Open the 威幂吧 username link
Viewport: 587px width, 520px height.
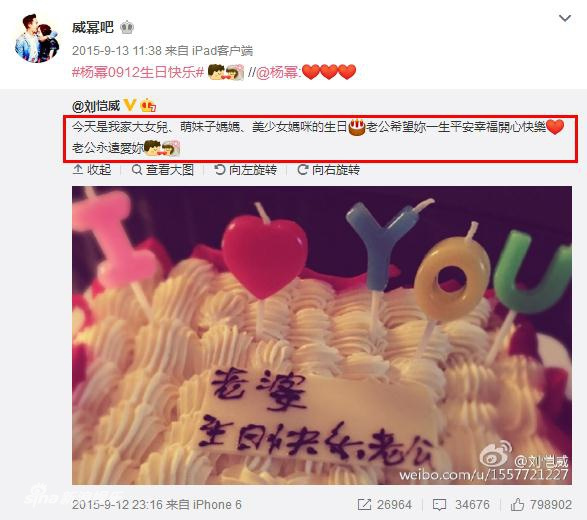(92, 27)
